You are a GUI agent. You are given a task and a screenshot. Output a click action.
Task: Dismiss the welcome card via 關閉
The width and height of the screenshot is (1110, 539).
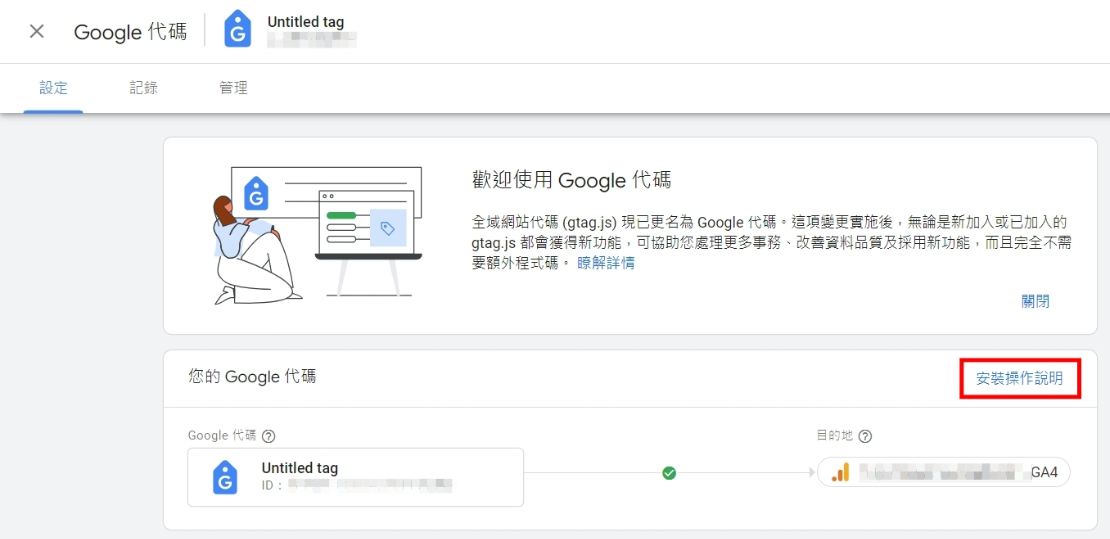tap(1035, 301)
